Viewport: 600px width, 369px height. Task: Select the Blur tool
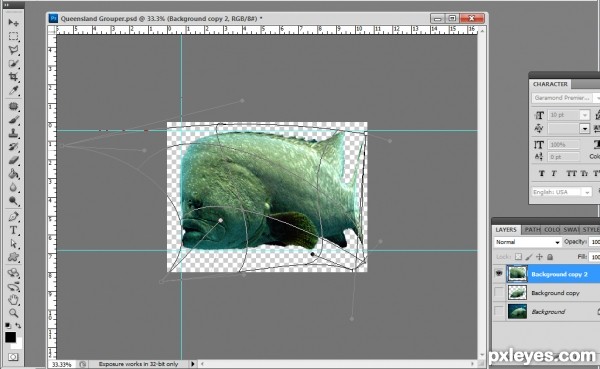[13, 188]
